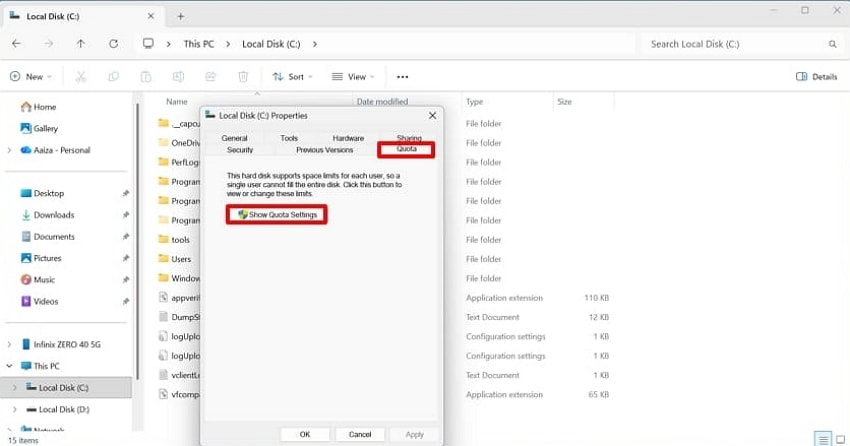This screenshot has height=446, width=850.
Task: Open the See more ellipsis menu
Action: [402, 77]
